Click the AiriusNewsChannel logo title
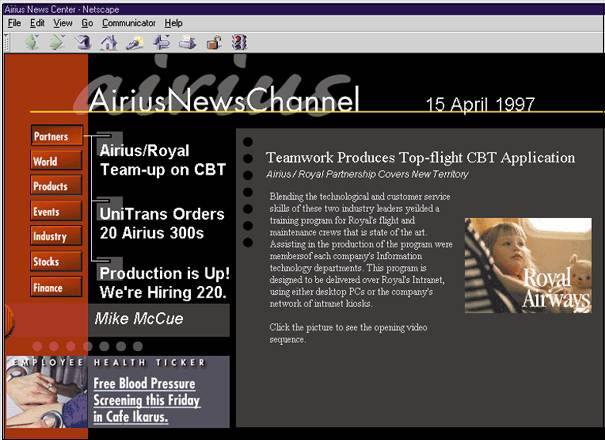Image resolution: width=605 pixels, height=440 pixels. click(225, 100)
